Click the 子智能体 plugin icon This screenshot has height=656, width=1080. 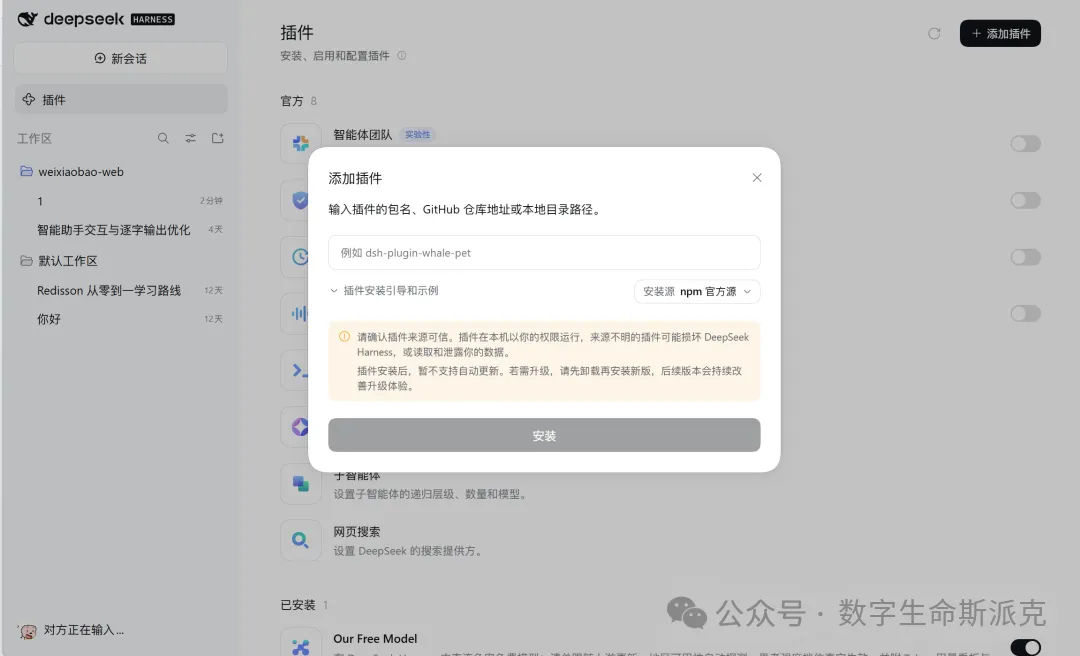tap(300, 484)
